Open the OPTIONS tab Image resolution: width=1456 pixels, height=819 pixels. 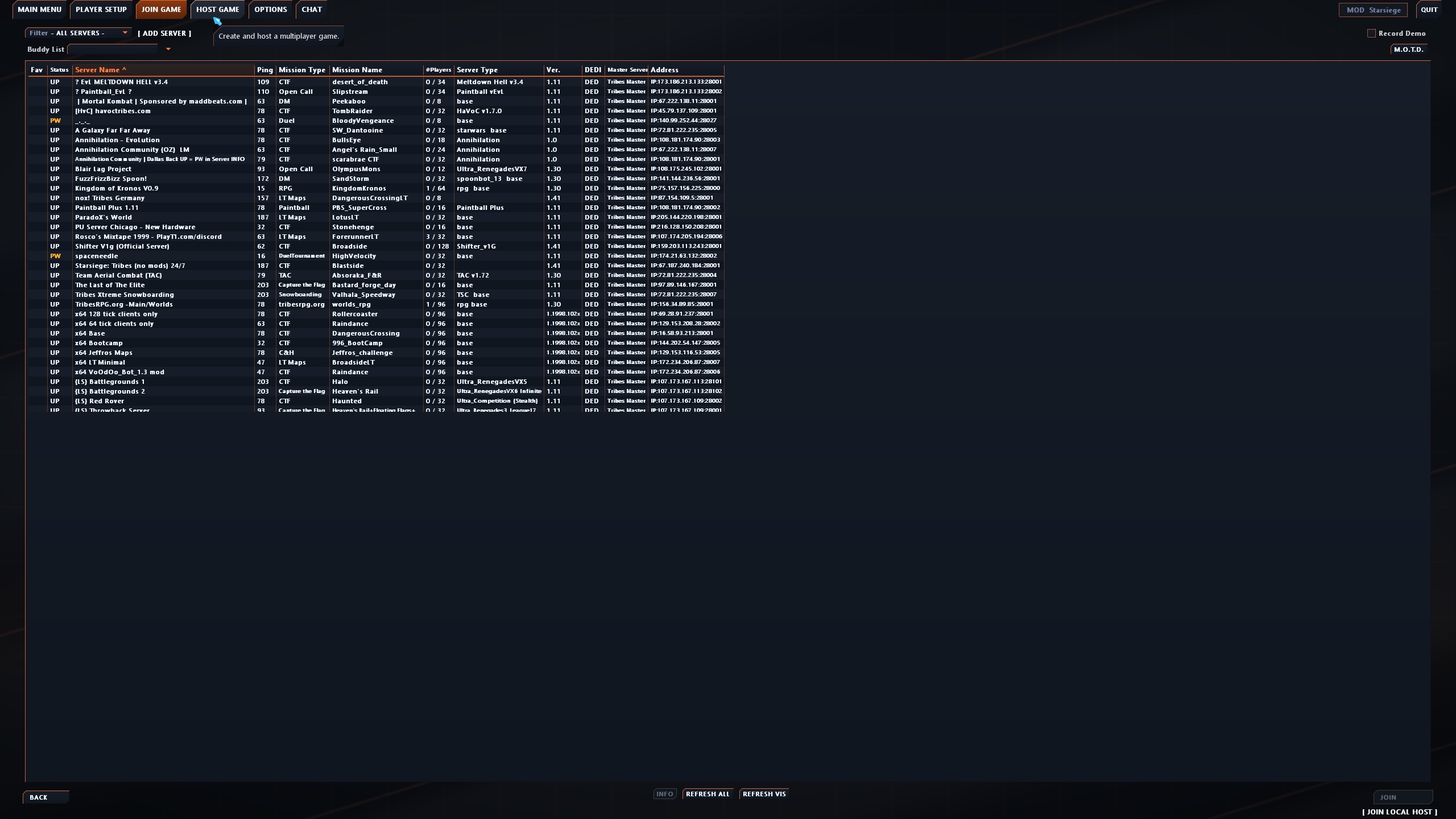(271, 10)
